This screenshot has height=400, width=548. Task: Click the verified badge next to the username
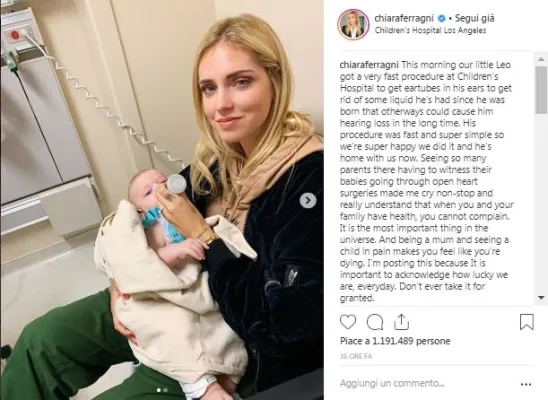coord(442,18)
